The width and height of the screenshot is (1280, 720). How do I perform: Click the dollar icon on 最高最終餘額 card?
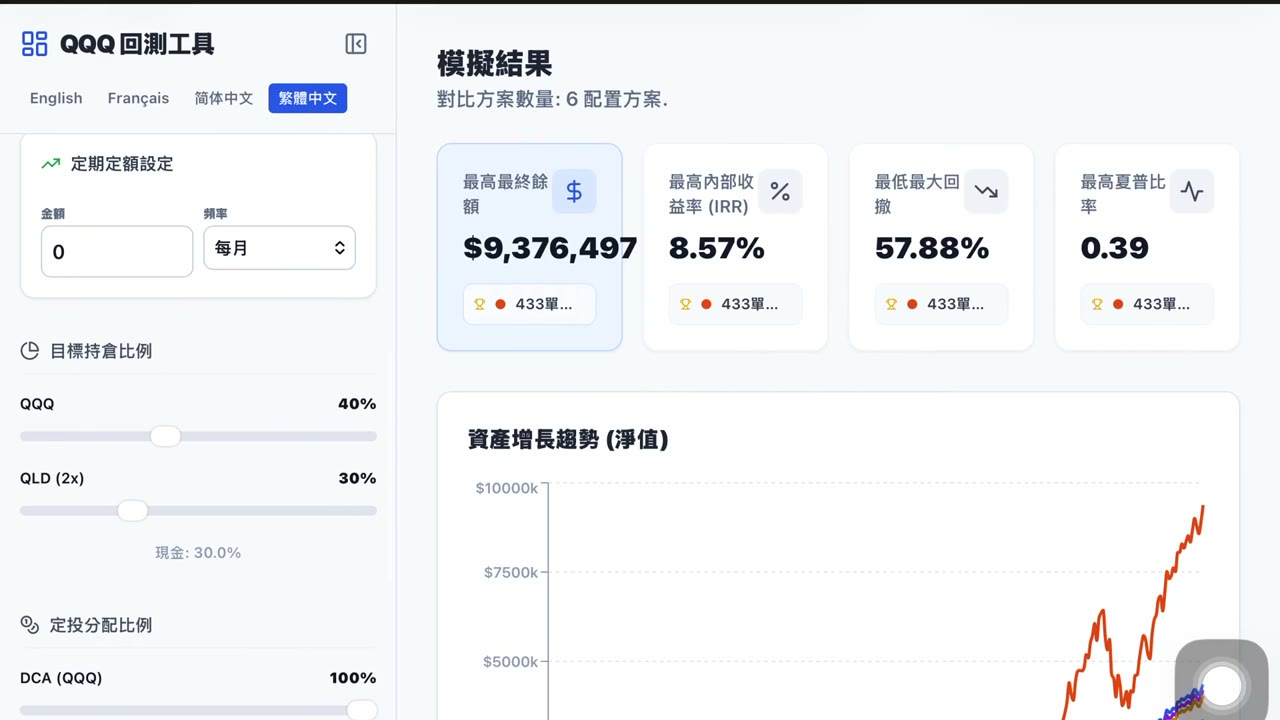click(574, 191)
